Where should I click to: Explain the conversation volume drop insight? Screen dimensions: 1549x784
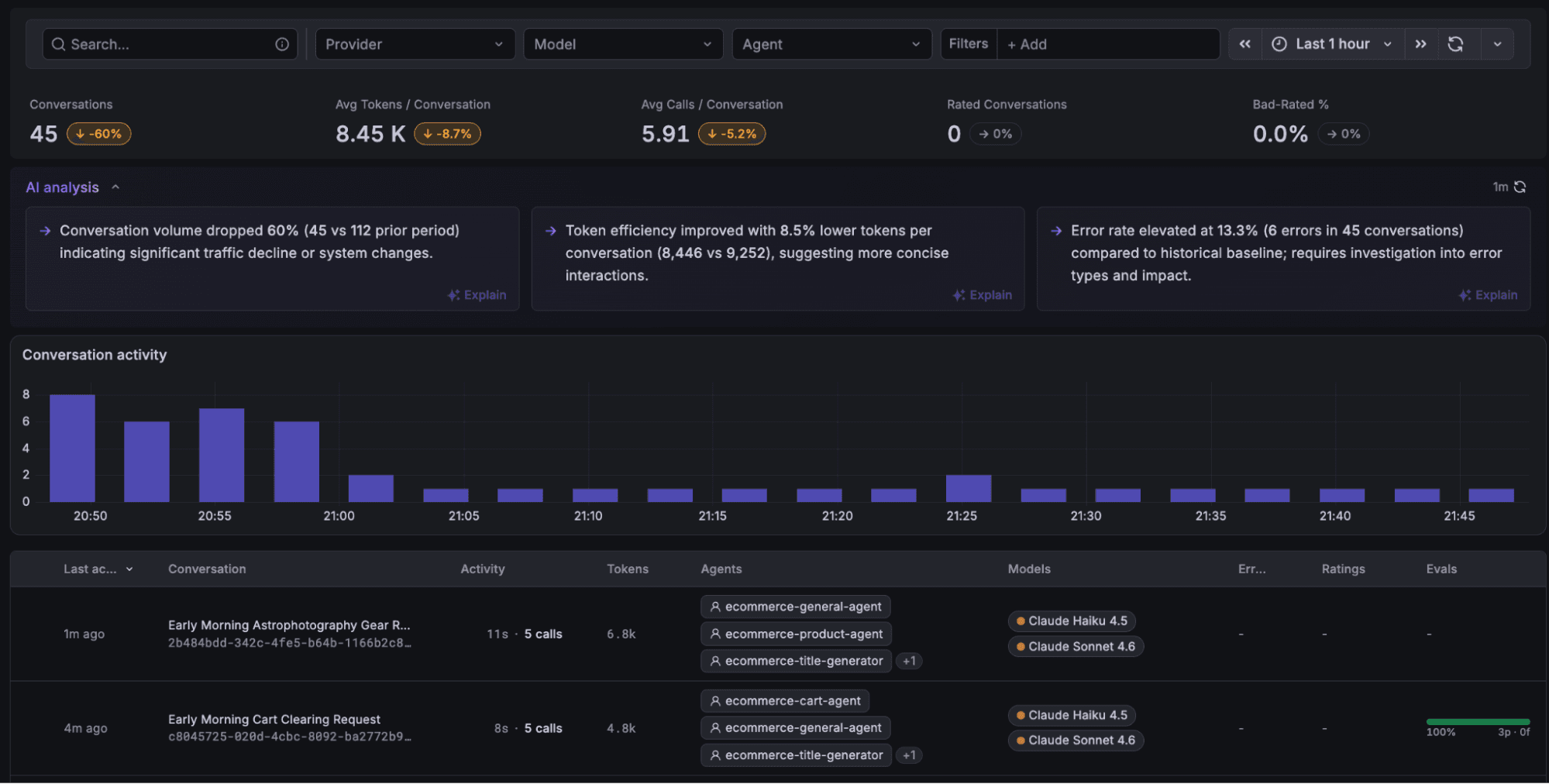[477, 295]
